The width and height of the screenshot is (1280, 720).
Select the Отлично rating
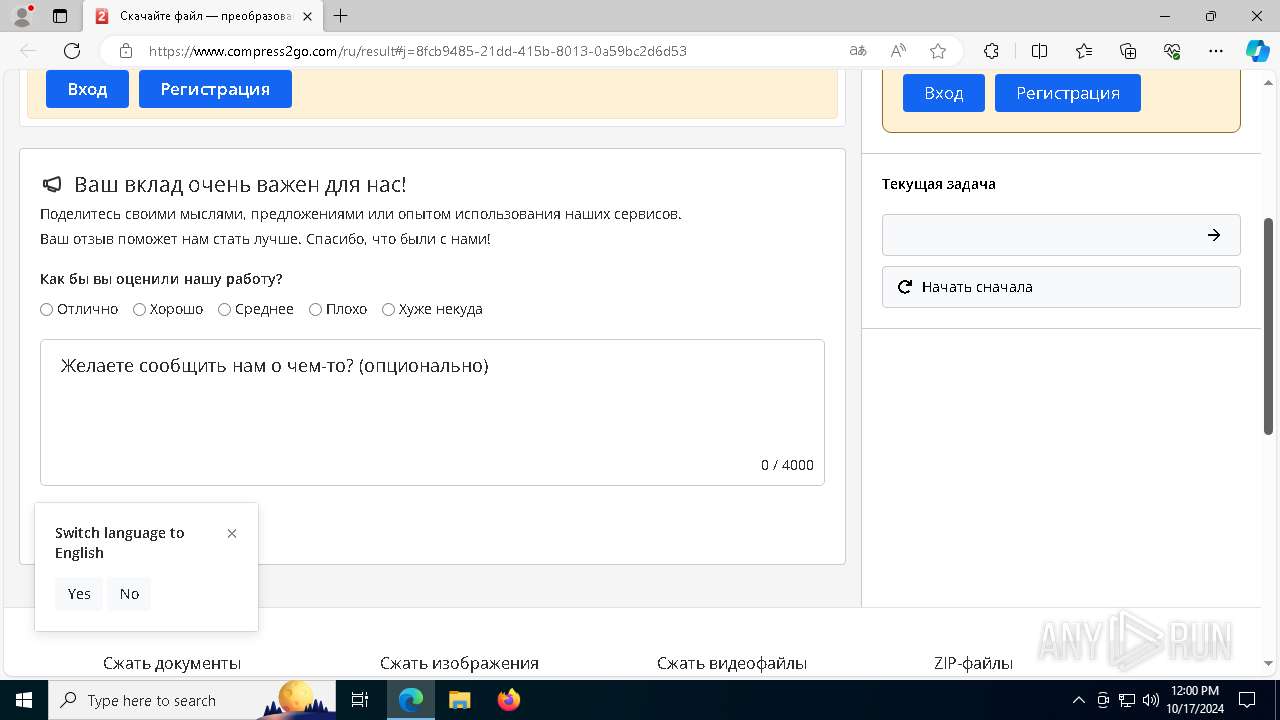click(x=46, y=310)
